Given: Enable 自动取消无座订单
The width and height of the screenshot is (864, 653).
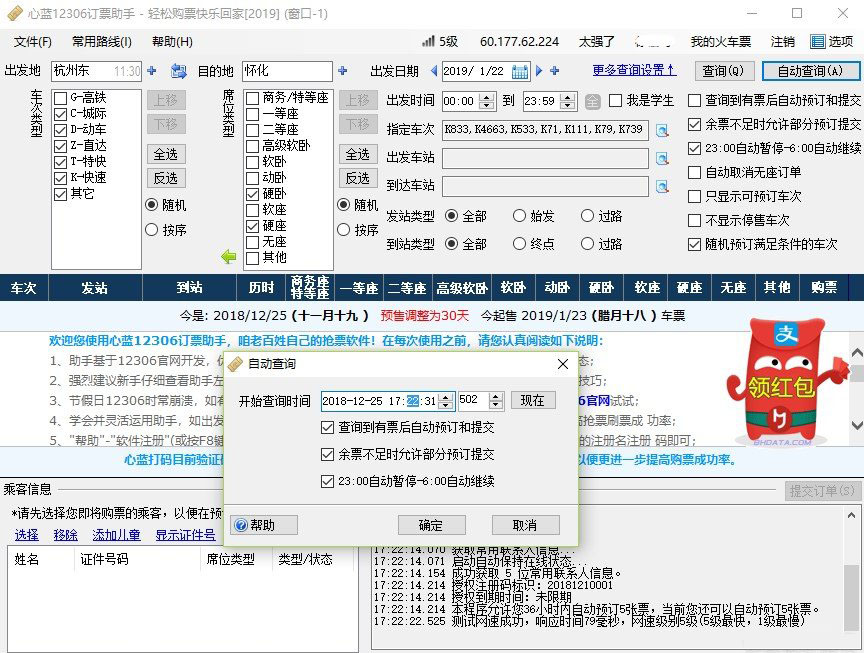Looking at the screenshot, I should click(x=694, y=172).
